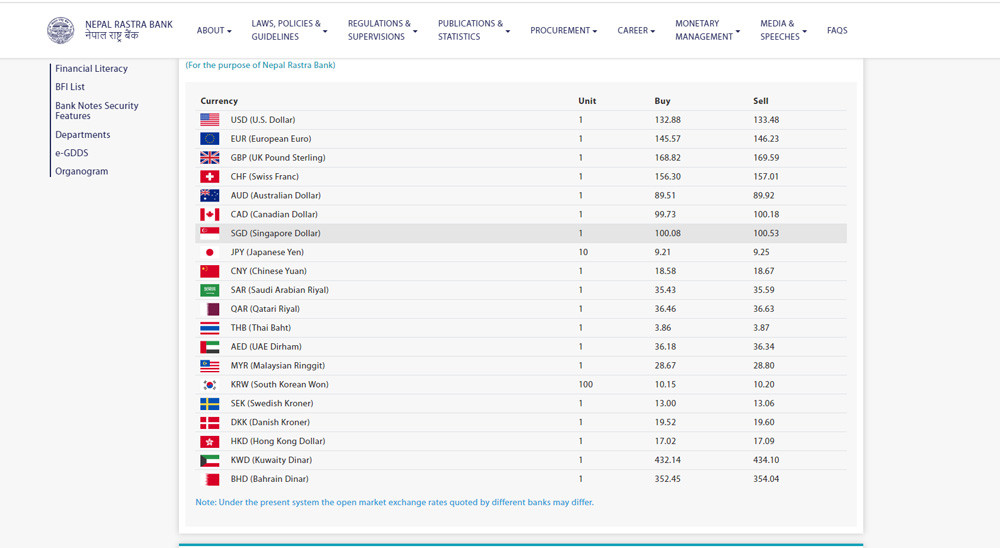Click the DKK Danish flag icon
Viewport: 1000px width, 548px height.
tap(209, 422)
